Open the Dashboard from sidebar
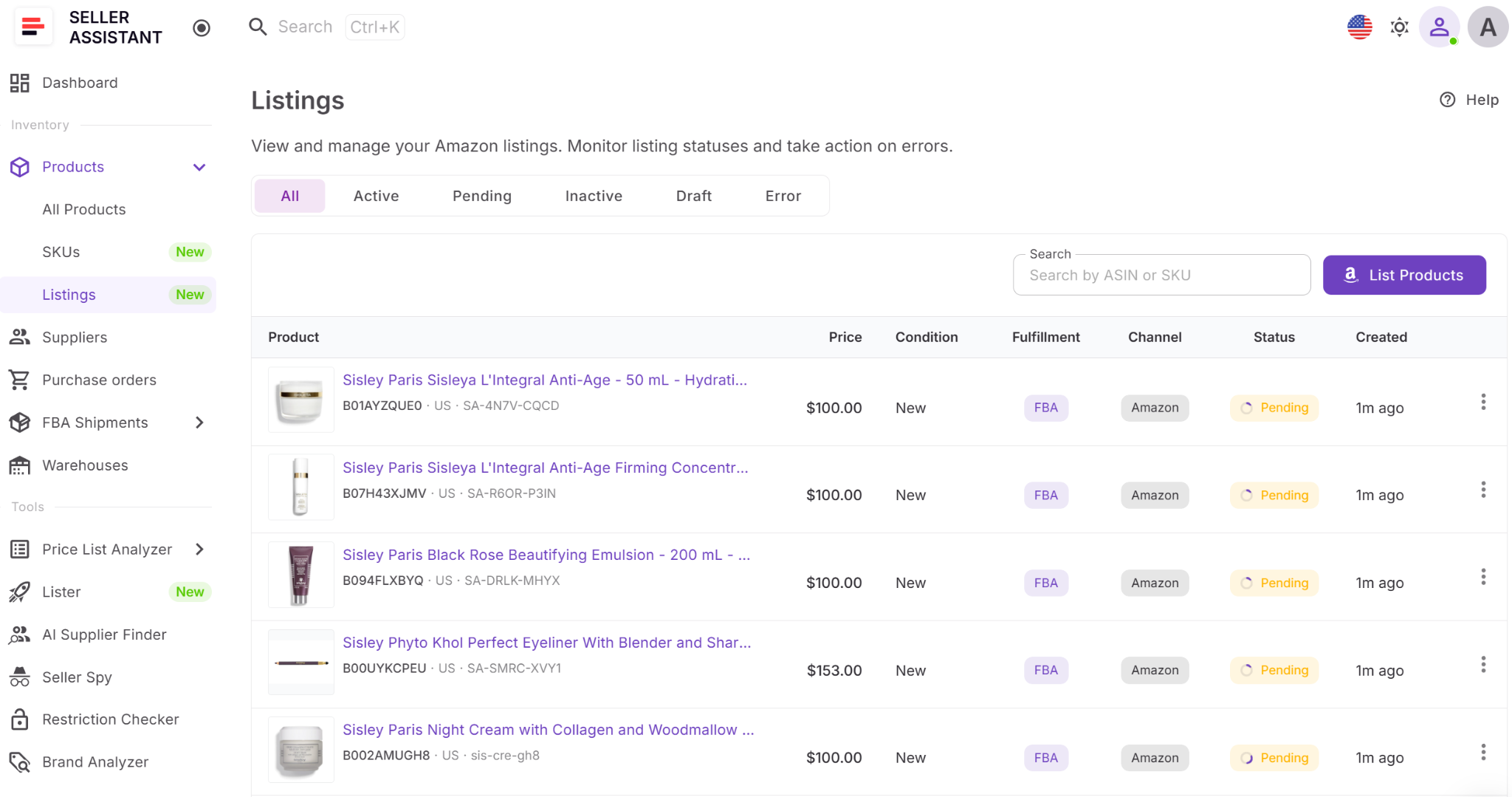 [80, 83]
